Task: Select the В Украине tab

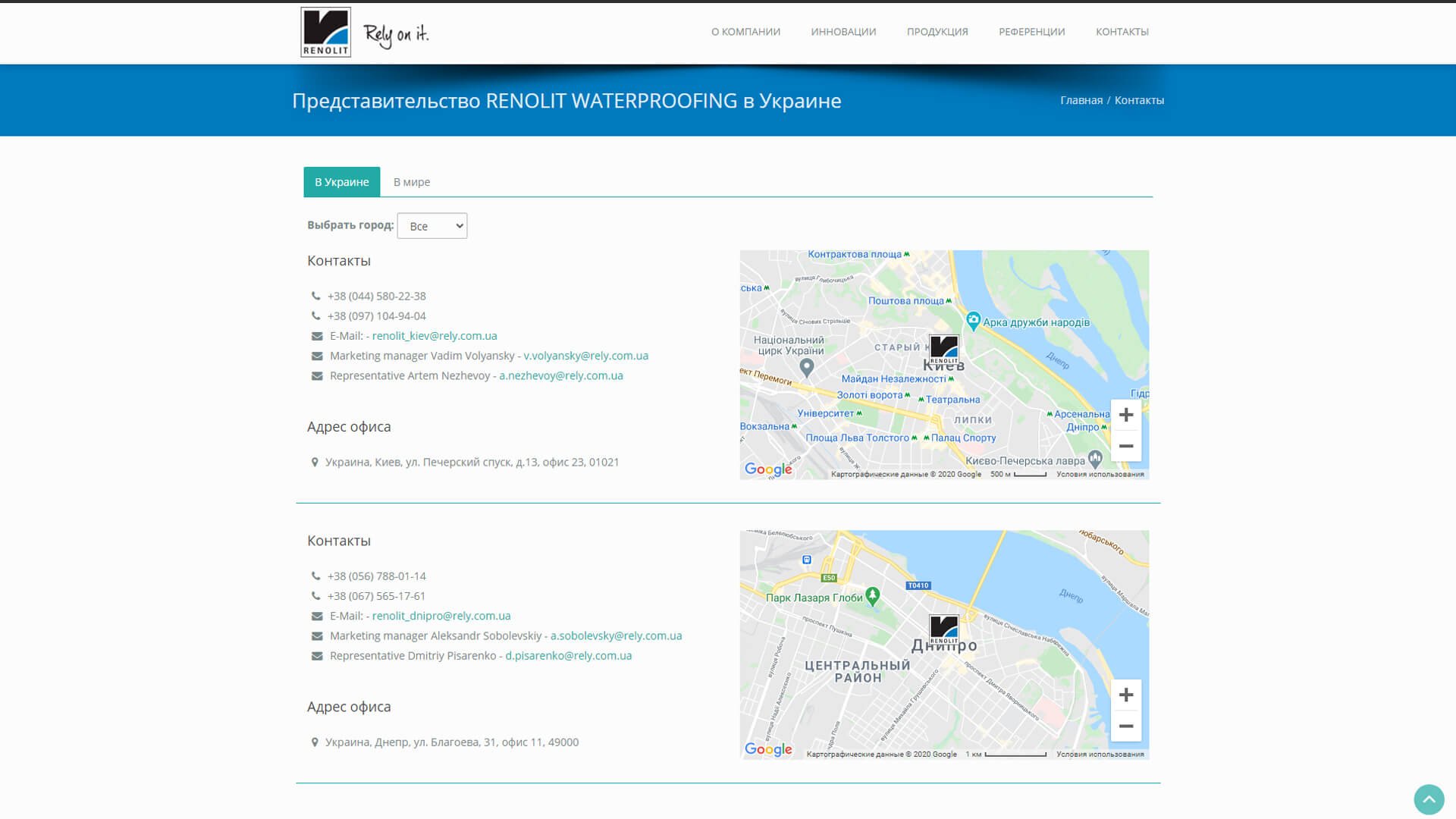Action: pos(342,182)
